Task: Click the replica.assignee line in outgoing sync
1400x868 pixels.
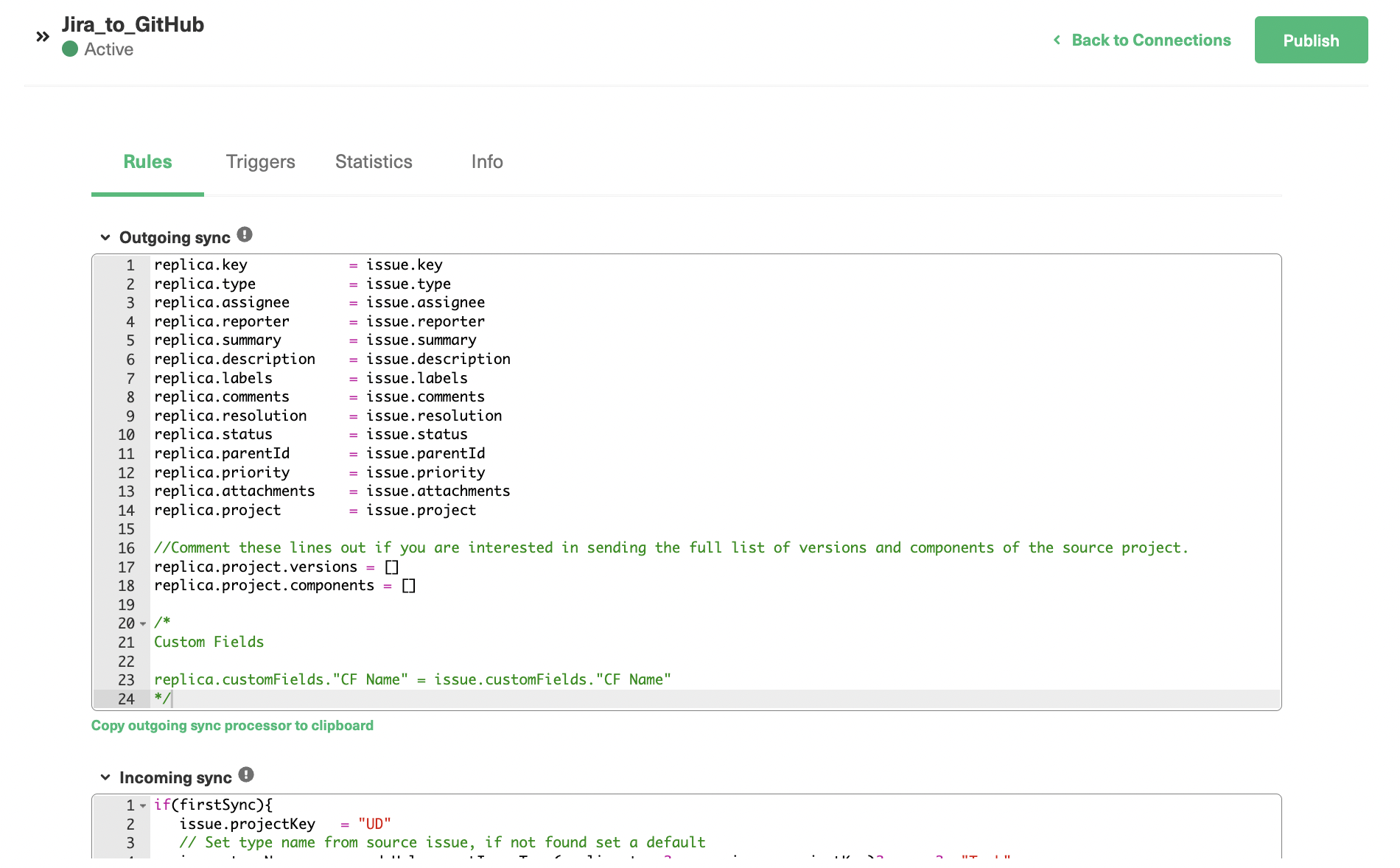Action: click(319, 302)
